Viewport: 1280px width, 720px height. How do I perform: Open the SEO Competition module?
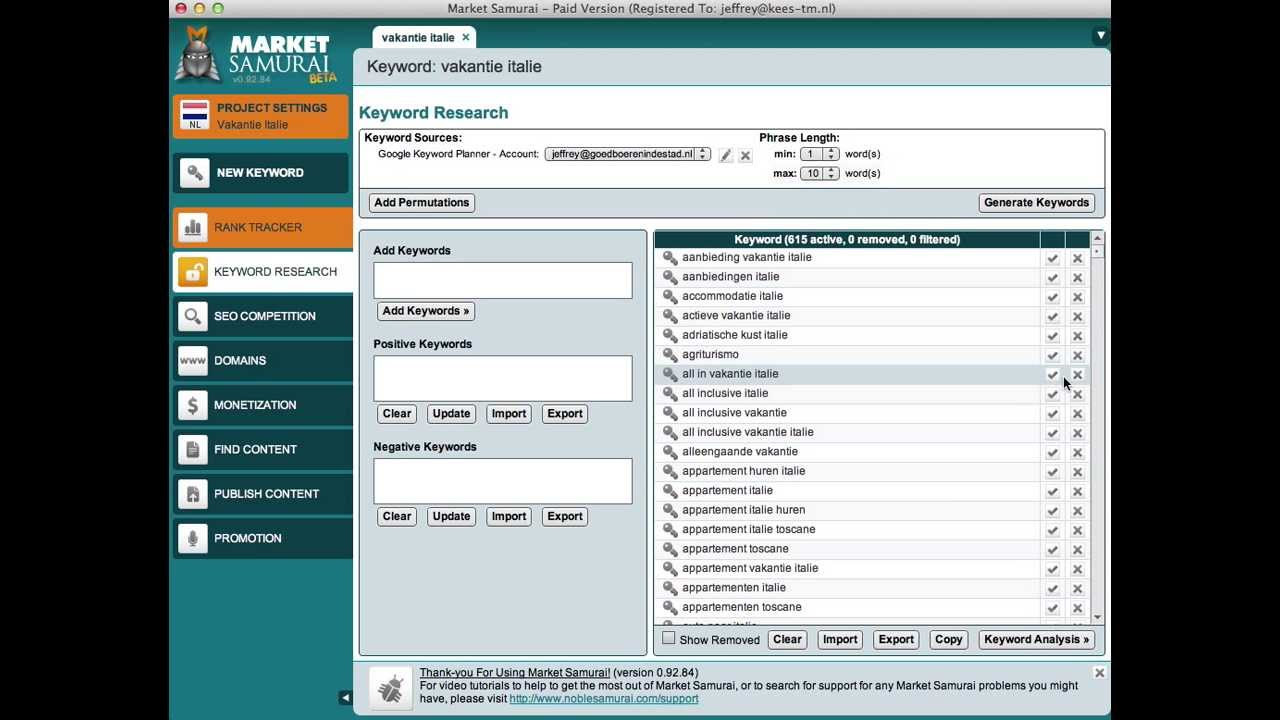pos(262,316)
